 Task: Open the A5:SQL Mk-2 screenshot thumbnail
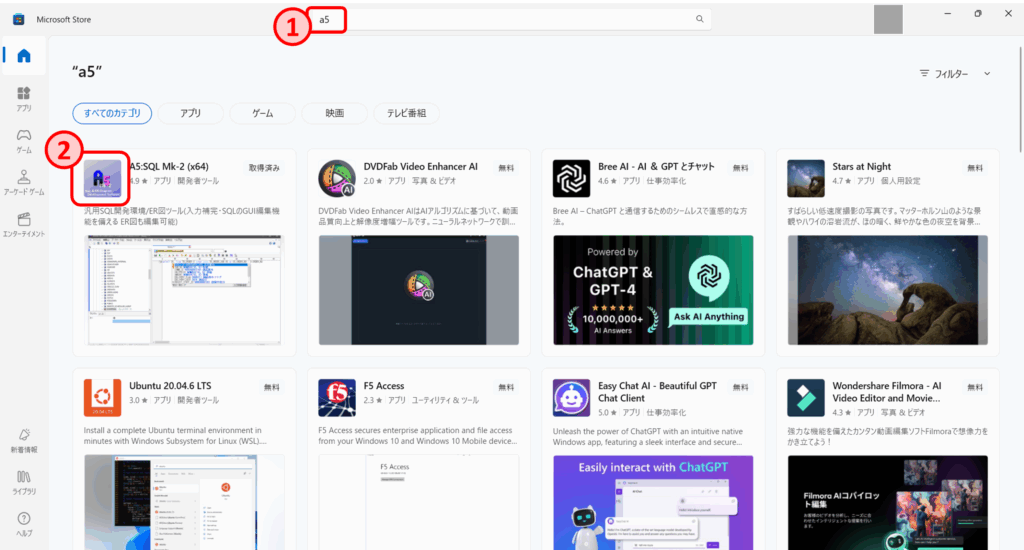[x=184, y=290]
